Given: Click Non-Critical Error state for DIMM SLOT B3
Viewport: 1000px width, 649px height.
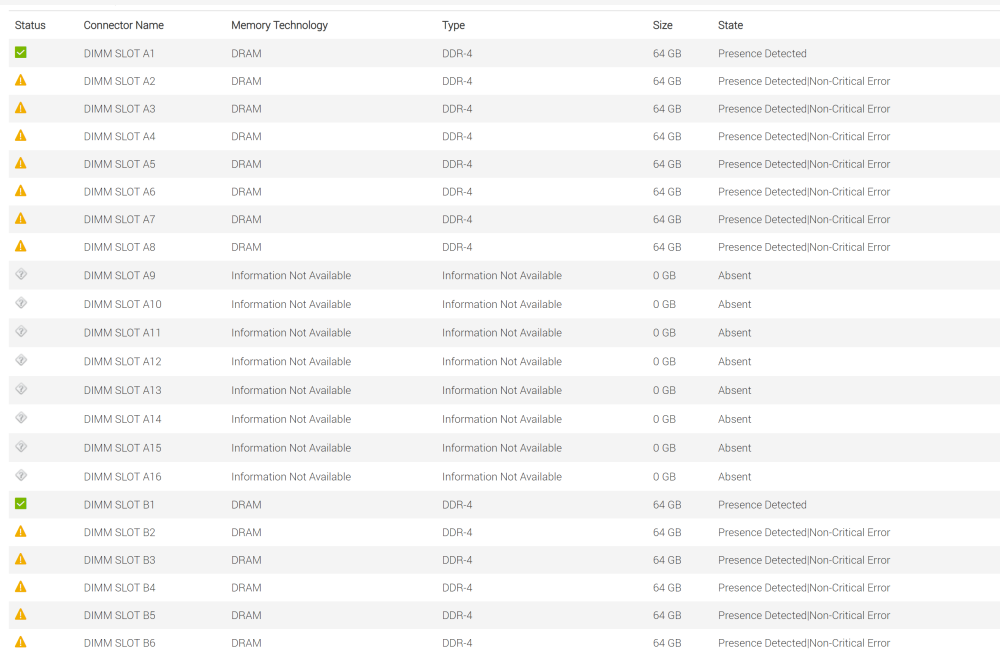Looking at the screenshot, I should coord(849,560).
